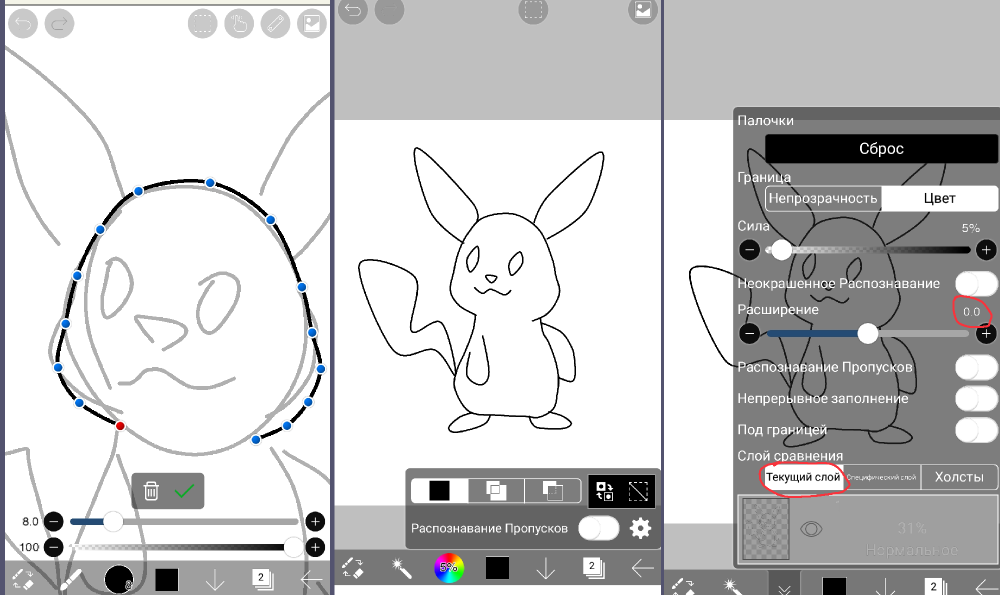The width and height of the screenshot is (1000, 595).
Task: Toggle layer visibility with the eye icon
Action: (x=811, y=529)
